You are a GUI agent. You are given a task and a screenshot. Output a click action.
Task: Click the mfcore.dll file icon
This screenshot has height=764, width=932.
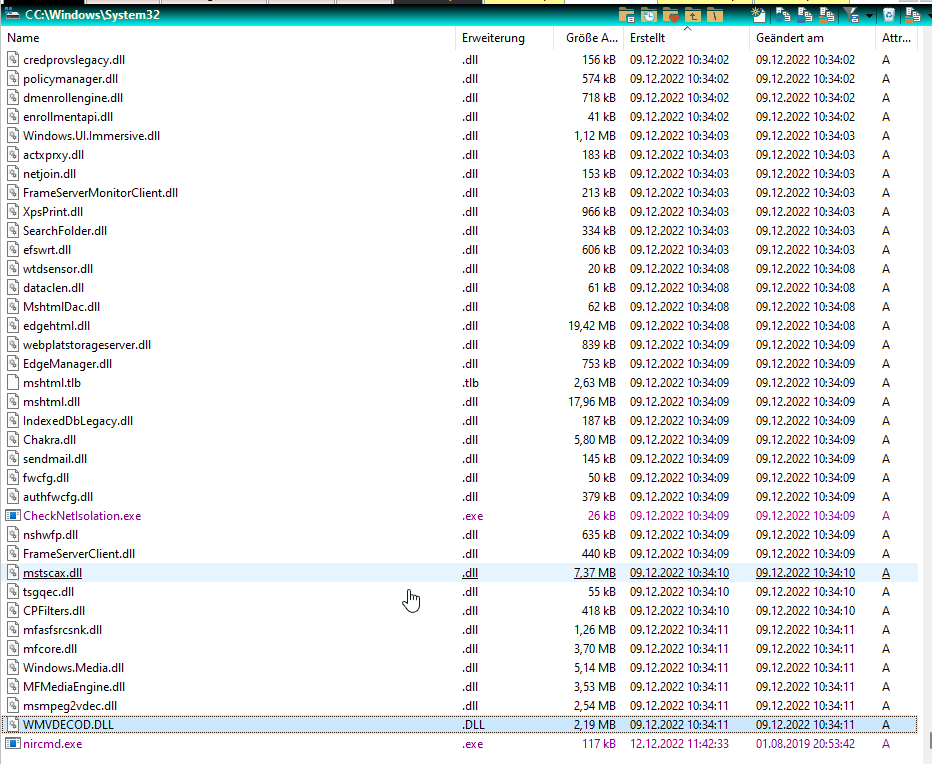click(x=12, y=649)
